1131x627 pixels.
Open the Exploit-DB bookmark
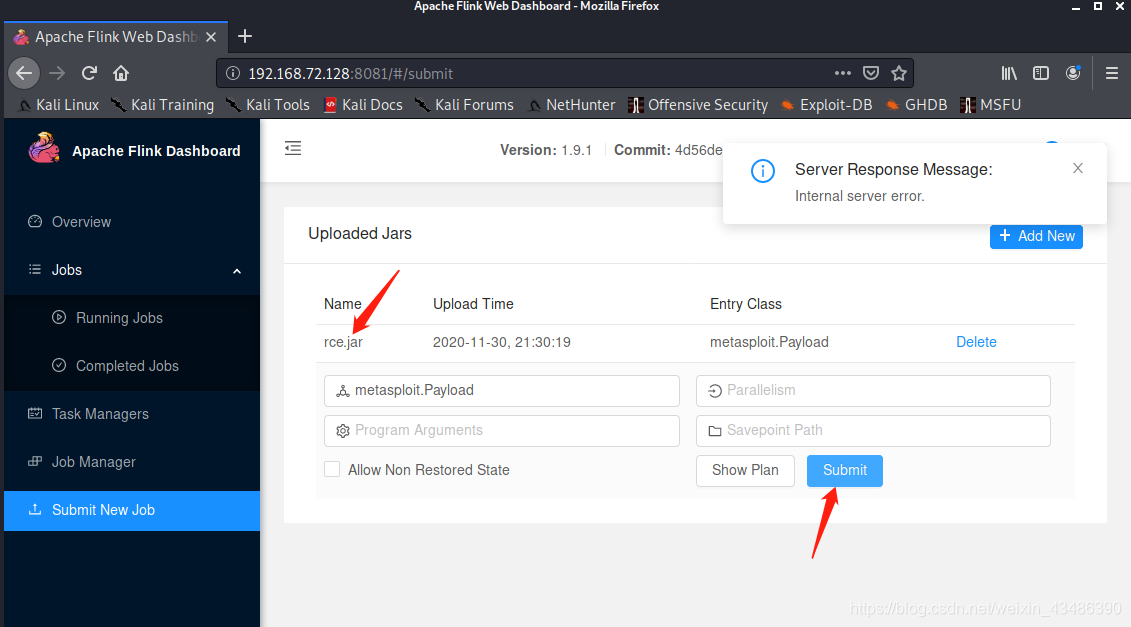tap(827, 105)
